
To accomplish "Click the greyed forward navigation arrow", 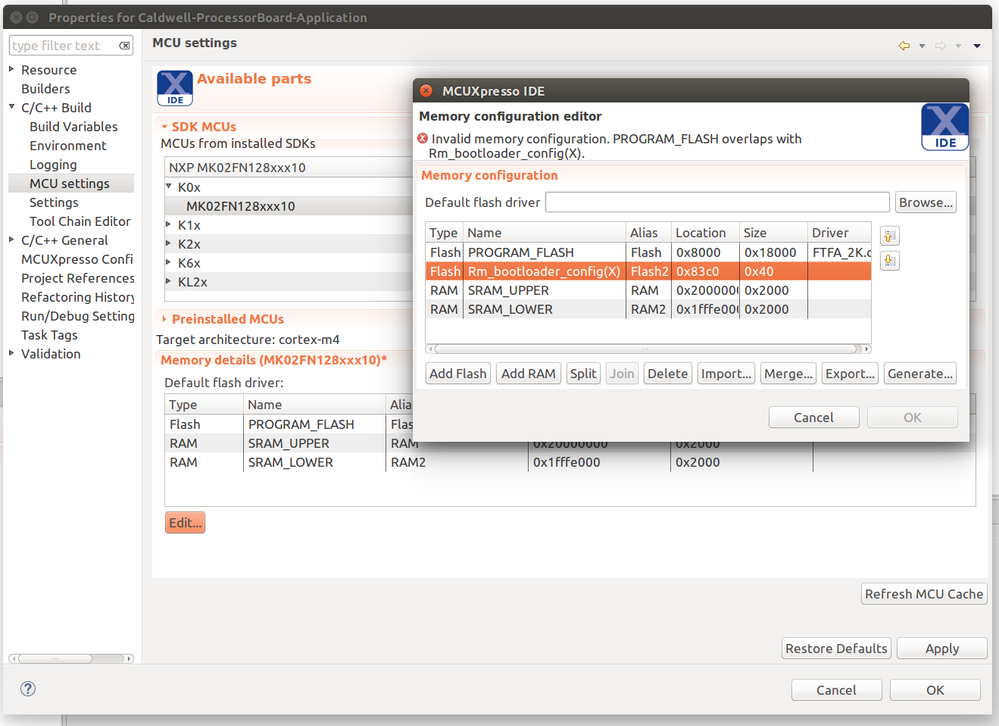I will pos(940,46).
